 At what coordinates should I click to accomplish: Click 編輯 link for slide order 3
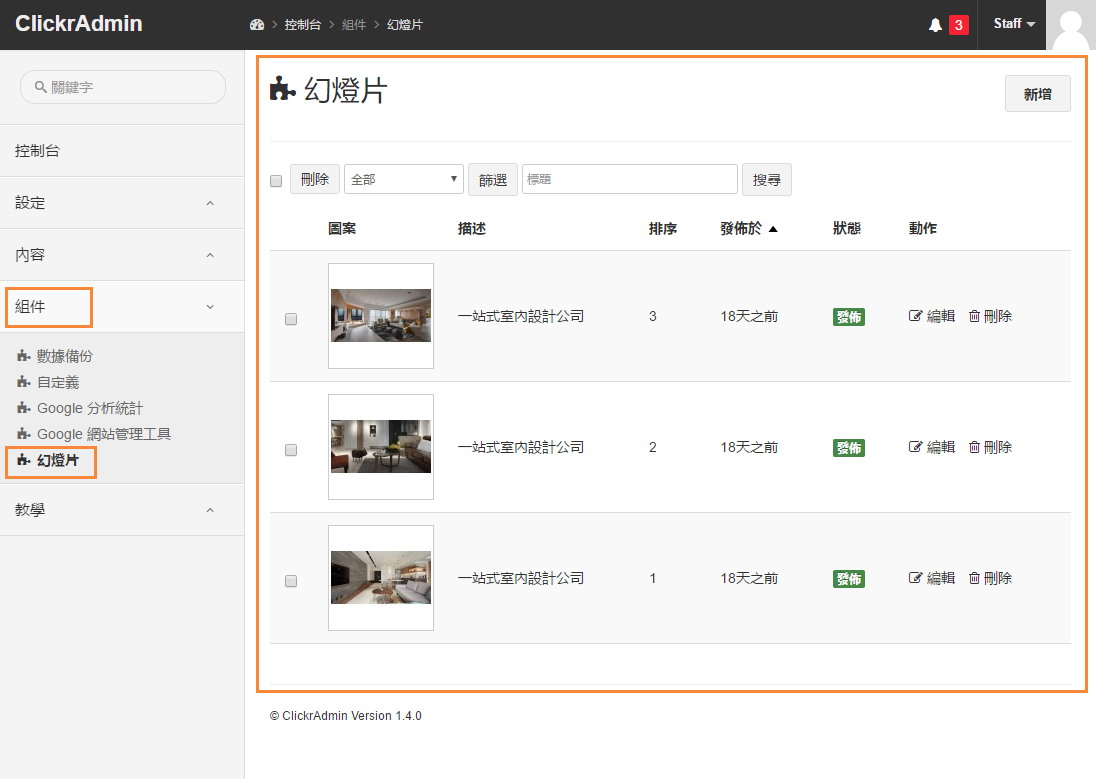click(x=940, y=316)
